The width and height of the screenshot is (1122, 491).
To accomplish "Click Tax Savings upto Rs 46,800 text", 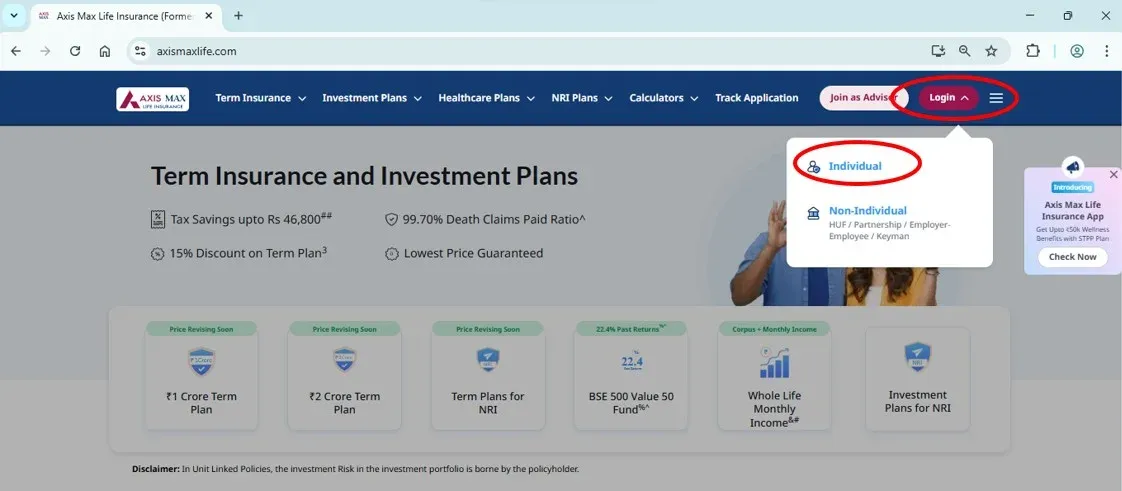I will (x=250, y=219).
